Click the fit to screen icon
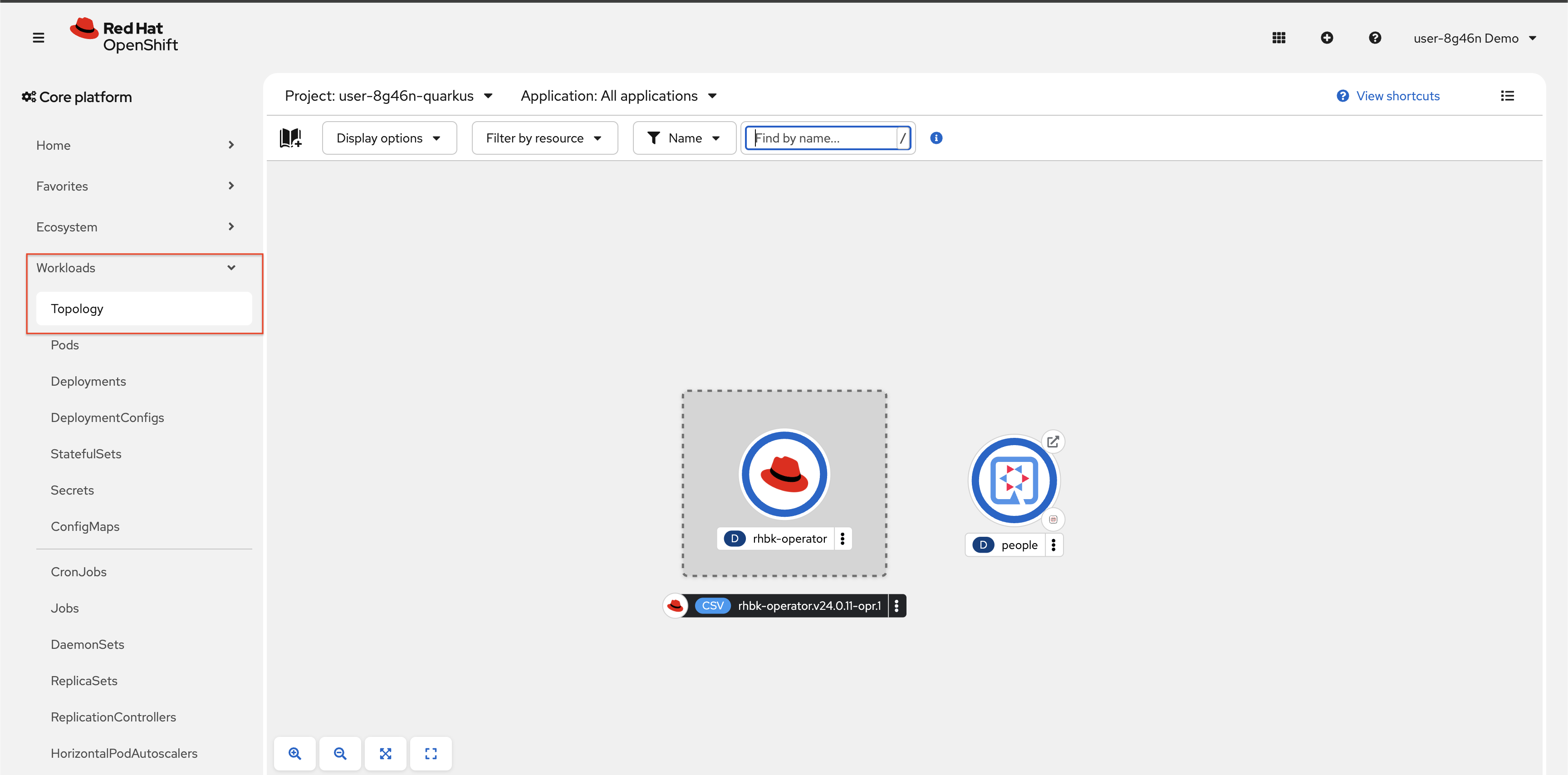This screenshot has width=1568, height=775. point(385,754)
